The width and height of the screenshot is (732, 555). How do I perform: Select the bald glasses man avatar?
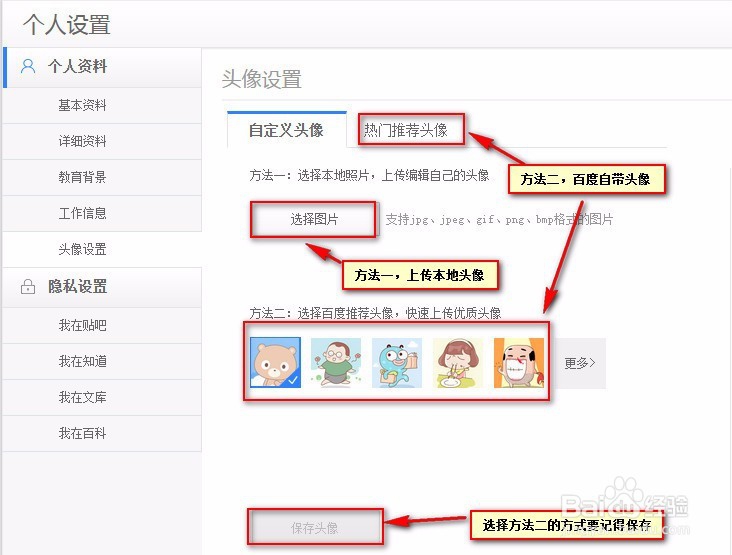(x=336, y=363)
